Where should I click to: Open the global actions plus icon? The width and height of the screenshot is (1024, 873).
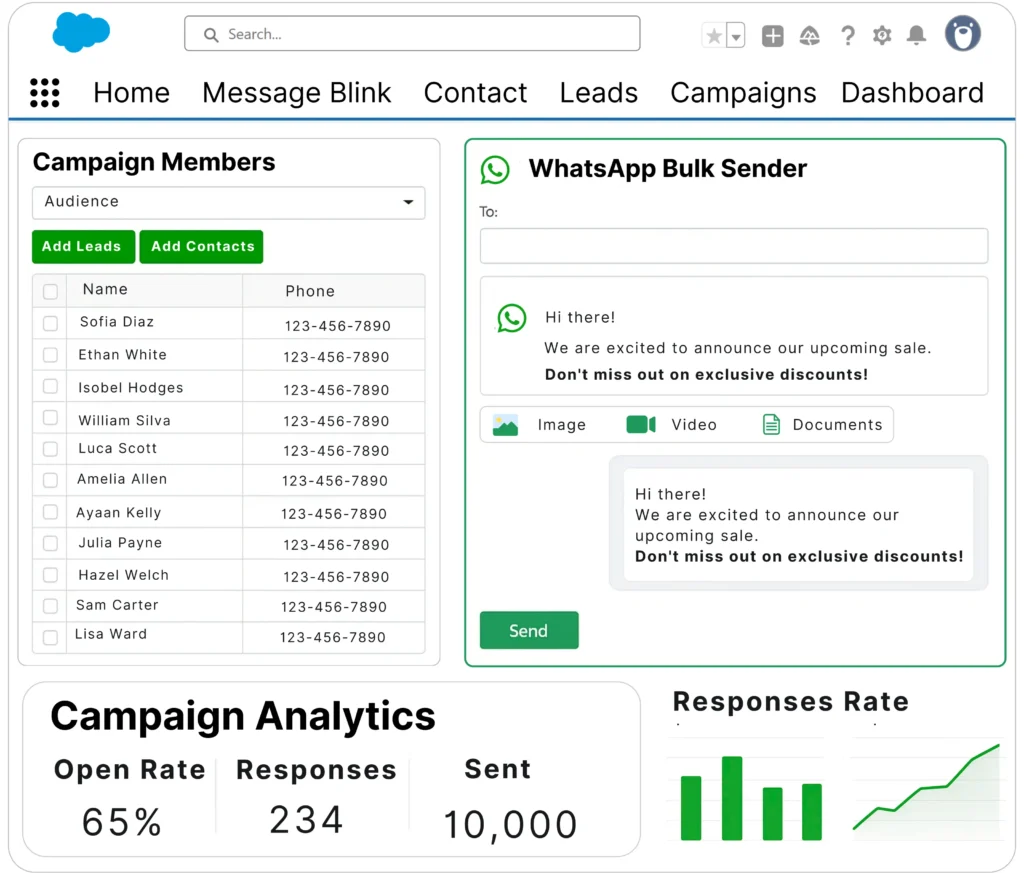click(x=772, y=36)
